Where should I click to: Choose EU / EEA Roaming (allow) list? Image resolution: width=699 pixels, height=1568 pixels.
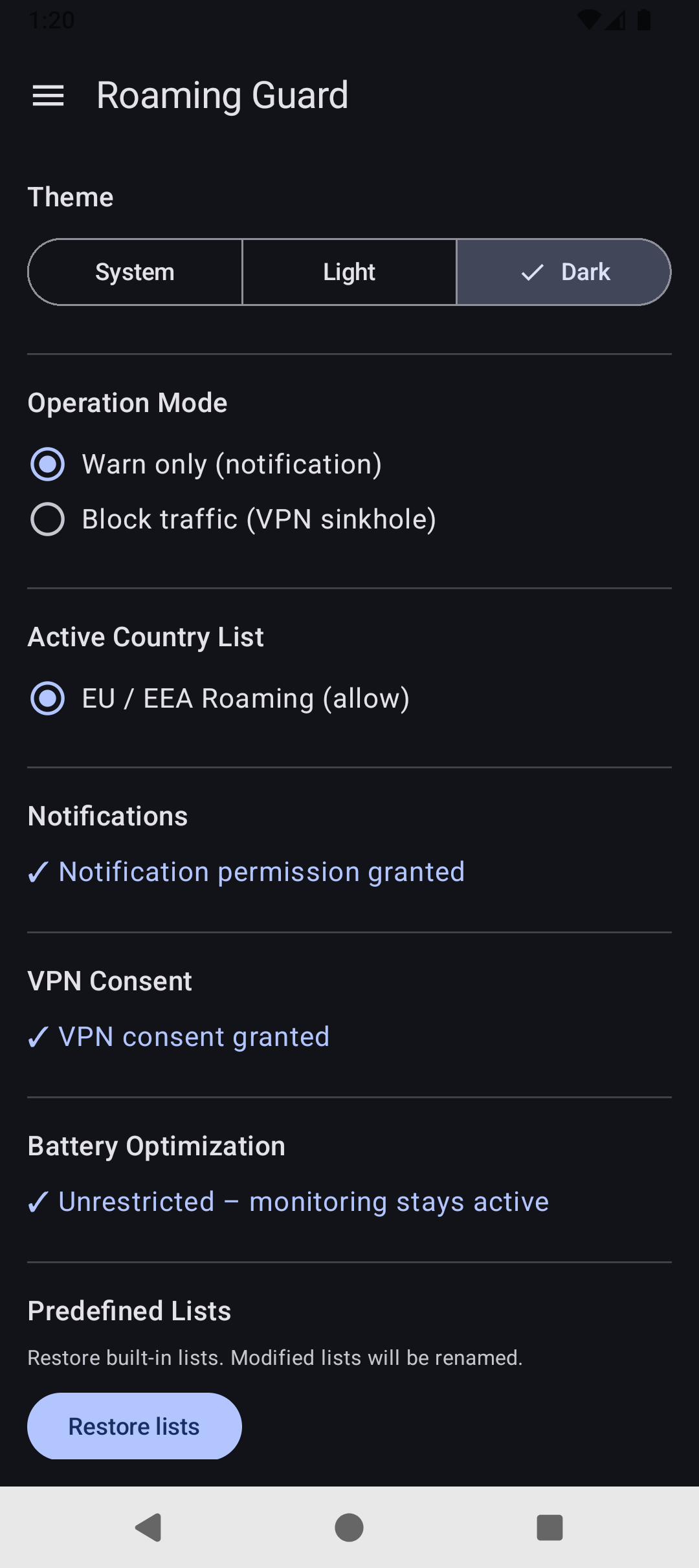(x=48, y=699)
